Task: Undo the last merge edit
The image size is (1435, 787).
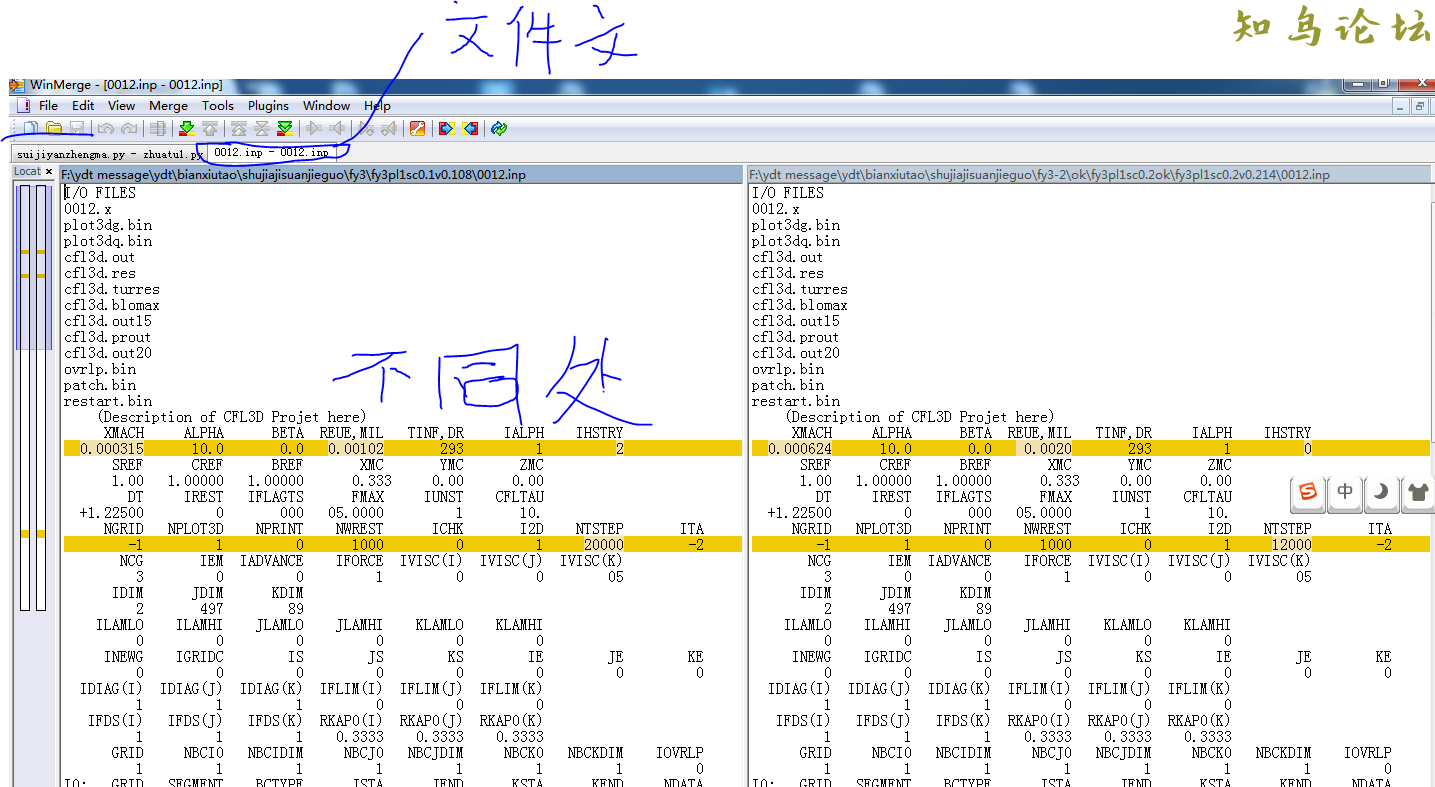Action: pyautogui.click(x=105, y=128)
